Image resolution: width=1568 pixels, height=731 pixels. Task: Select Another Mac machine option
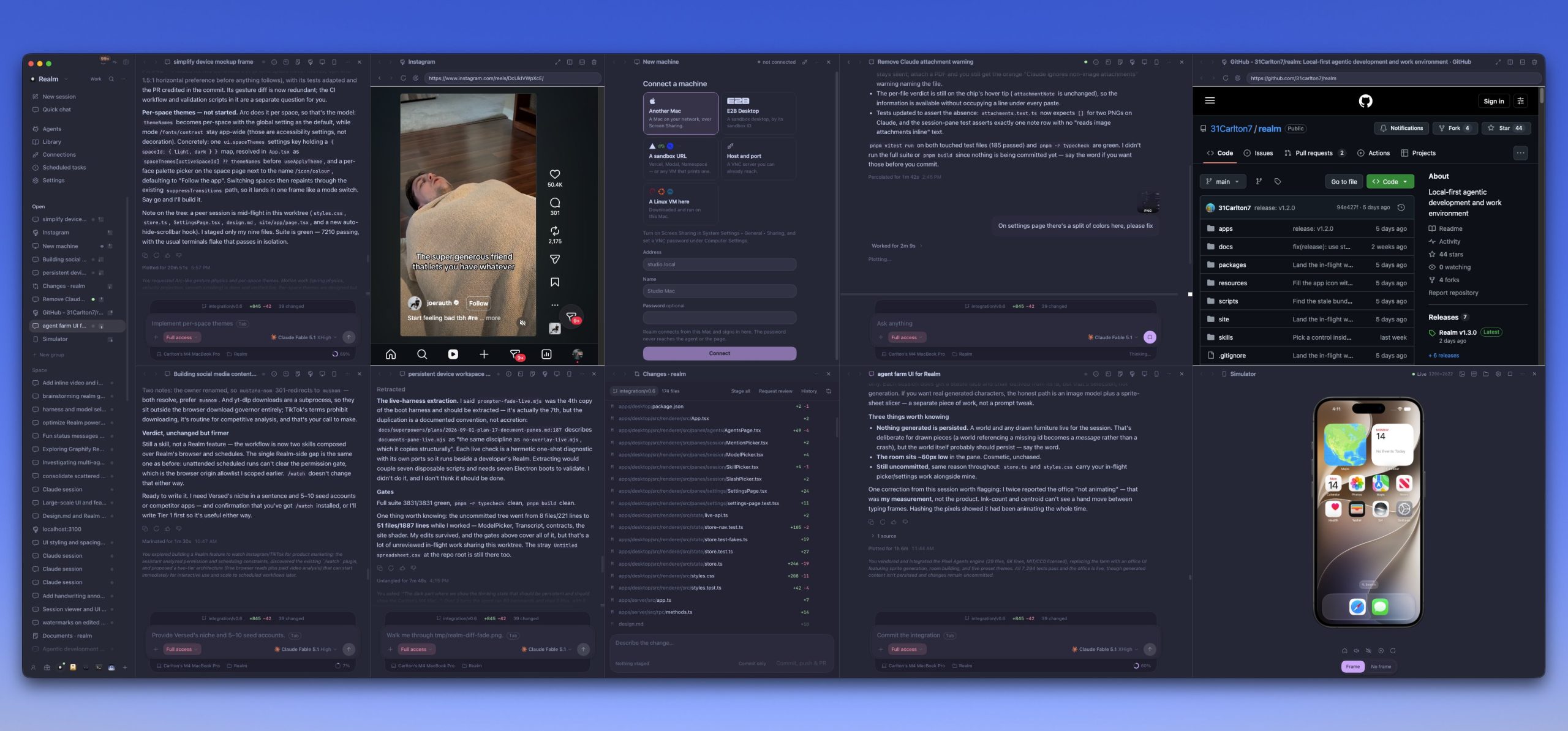[680, 113]
